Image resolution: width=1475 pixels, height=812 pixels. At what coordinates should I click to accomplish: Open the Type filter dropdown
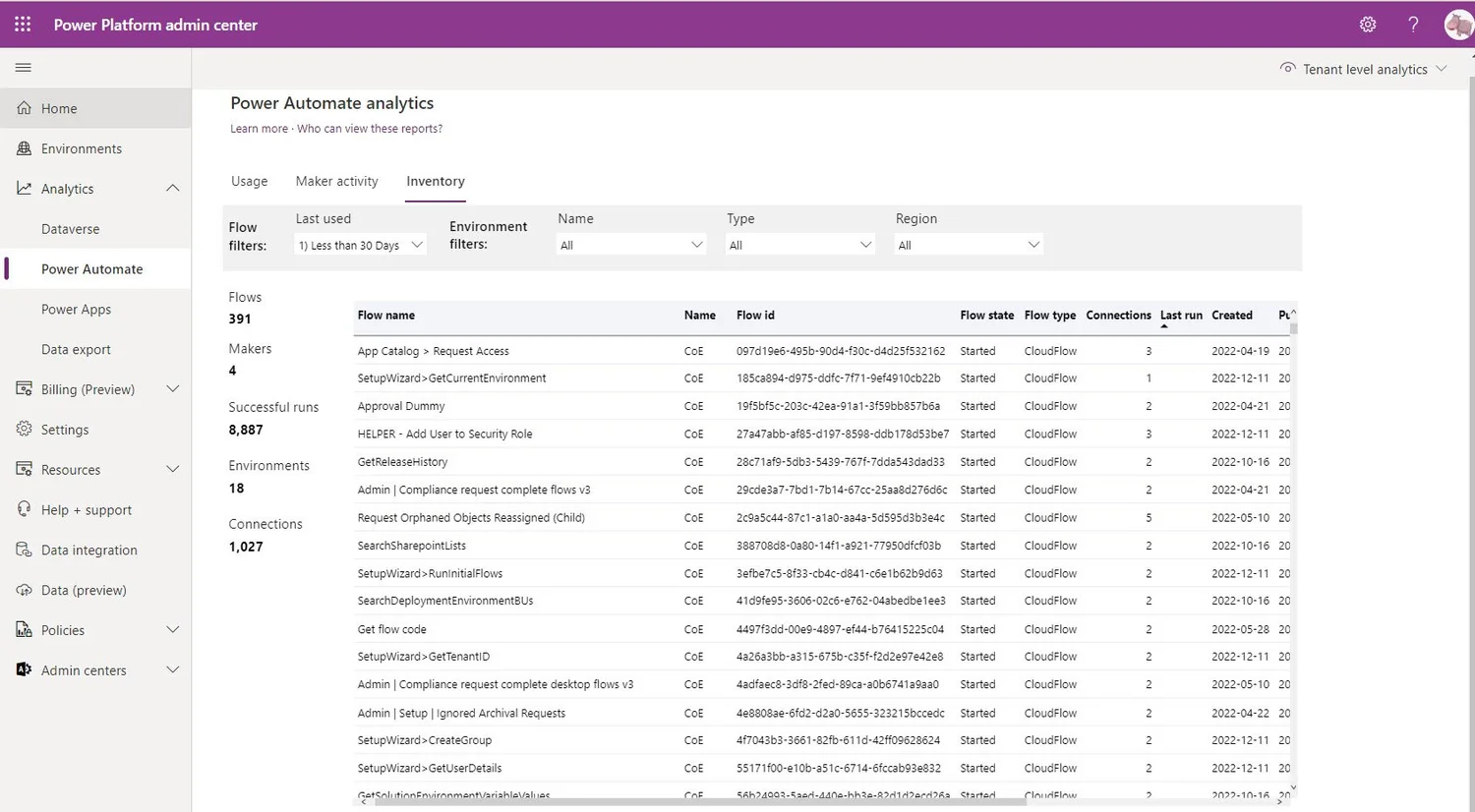pyautogui.click(x=800, y=245)
